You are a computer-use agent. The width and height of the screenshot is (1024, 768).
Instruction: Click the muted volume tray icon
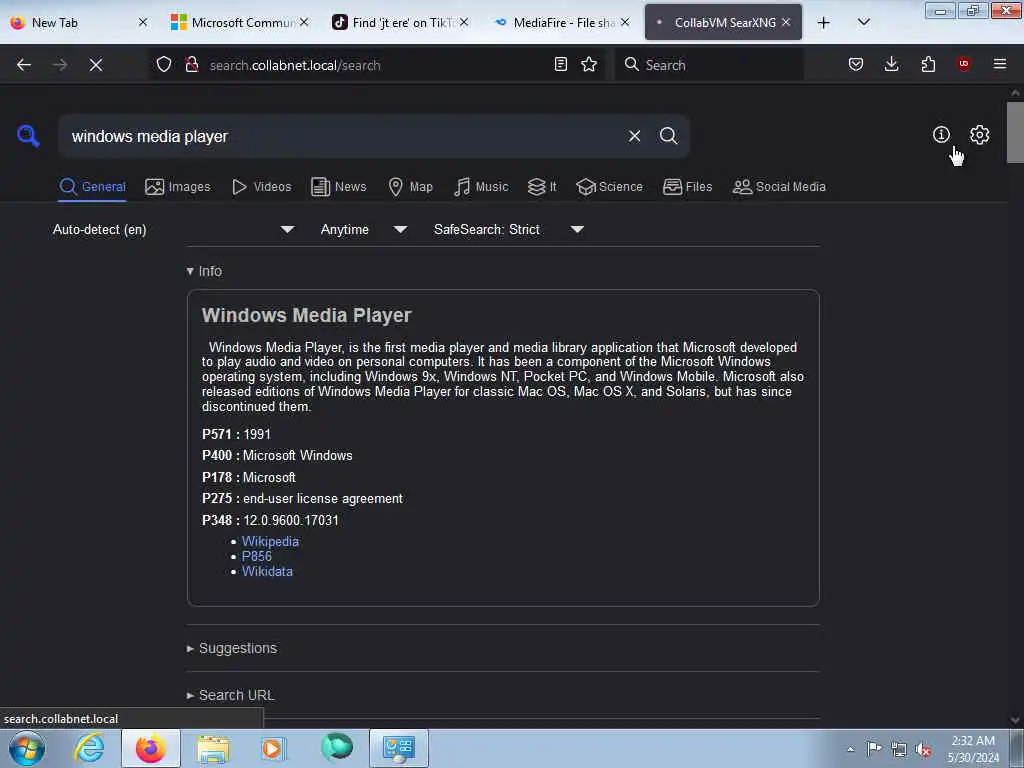[923, 750]
